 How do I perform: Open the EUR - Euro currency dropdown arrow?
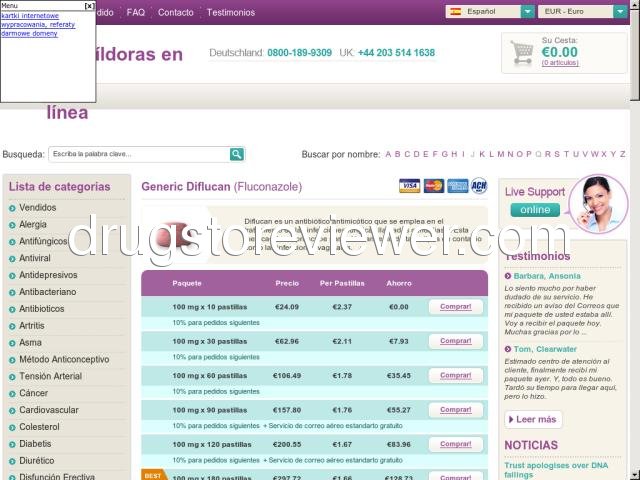tap(620, 11)
